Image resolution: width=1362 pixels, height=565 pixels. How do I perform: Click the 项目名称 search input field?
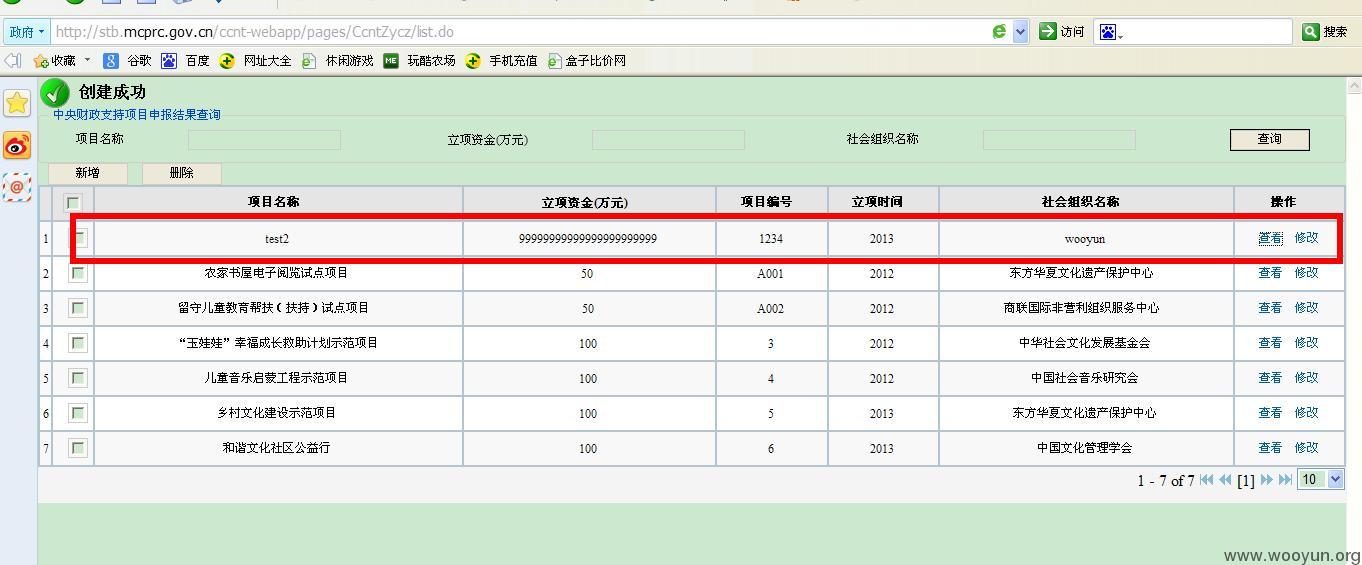(x=264, y=140)
